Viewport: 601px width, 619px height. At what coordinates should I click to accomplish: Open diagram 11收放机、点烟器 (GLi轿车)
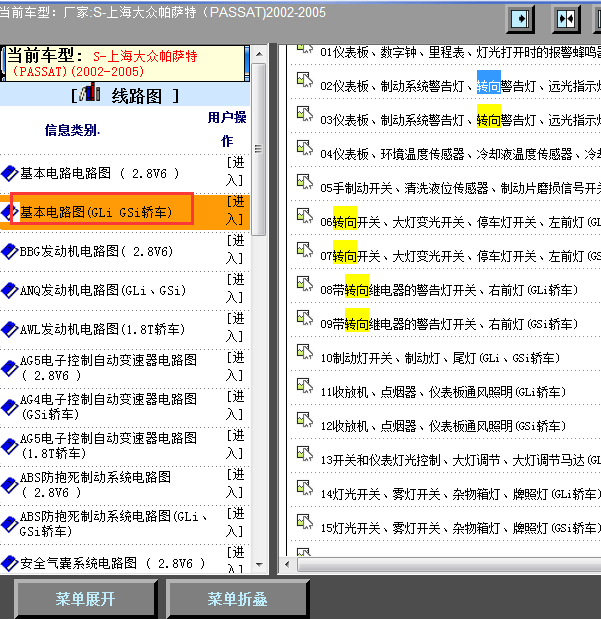pos(443,392)
